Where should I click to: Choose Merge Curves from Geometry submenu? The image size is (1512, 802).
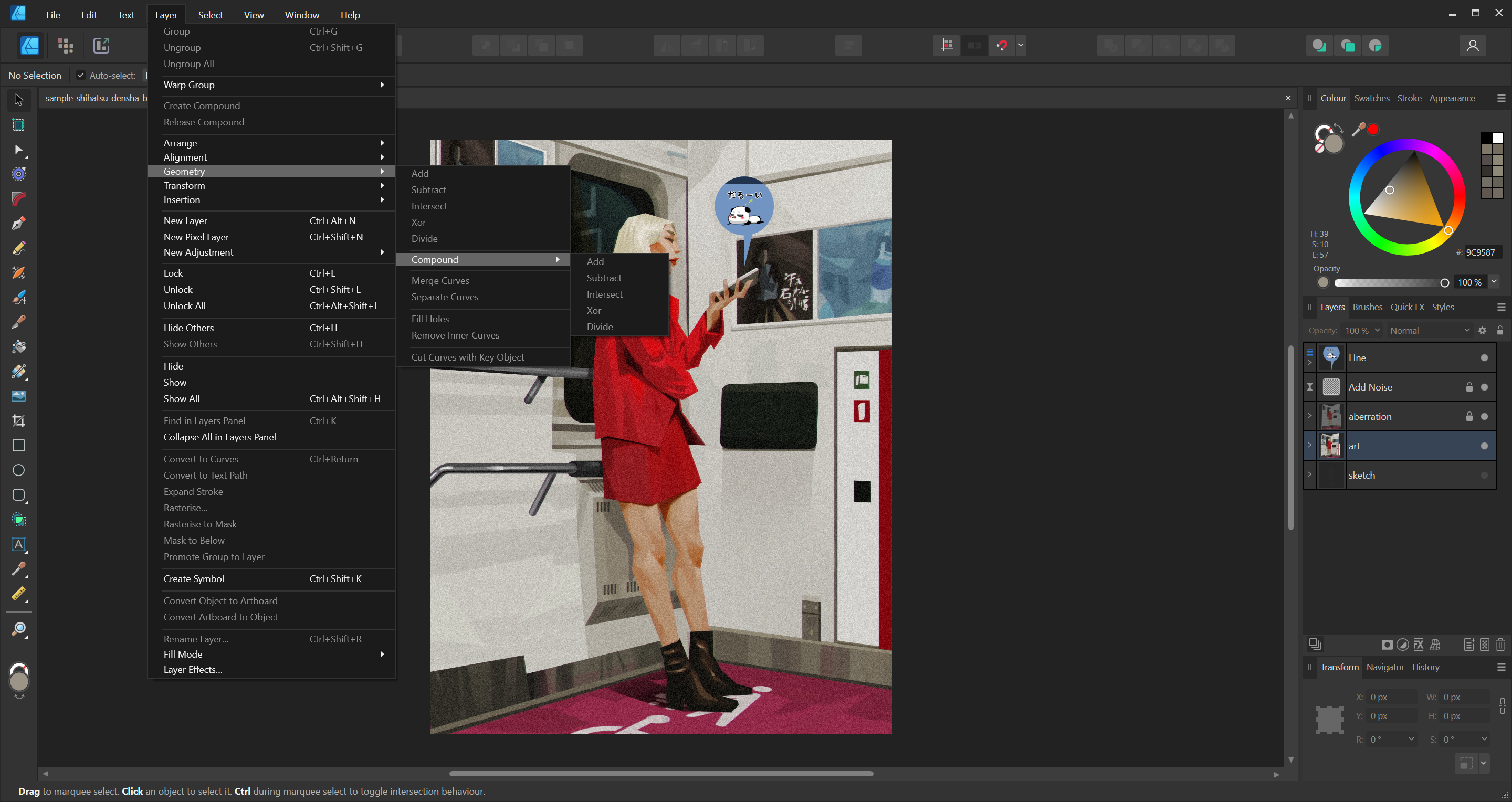[440, 280]
